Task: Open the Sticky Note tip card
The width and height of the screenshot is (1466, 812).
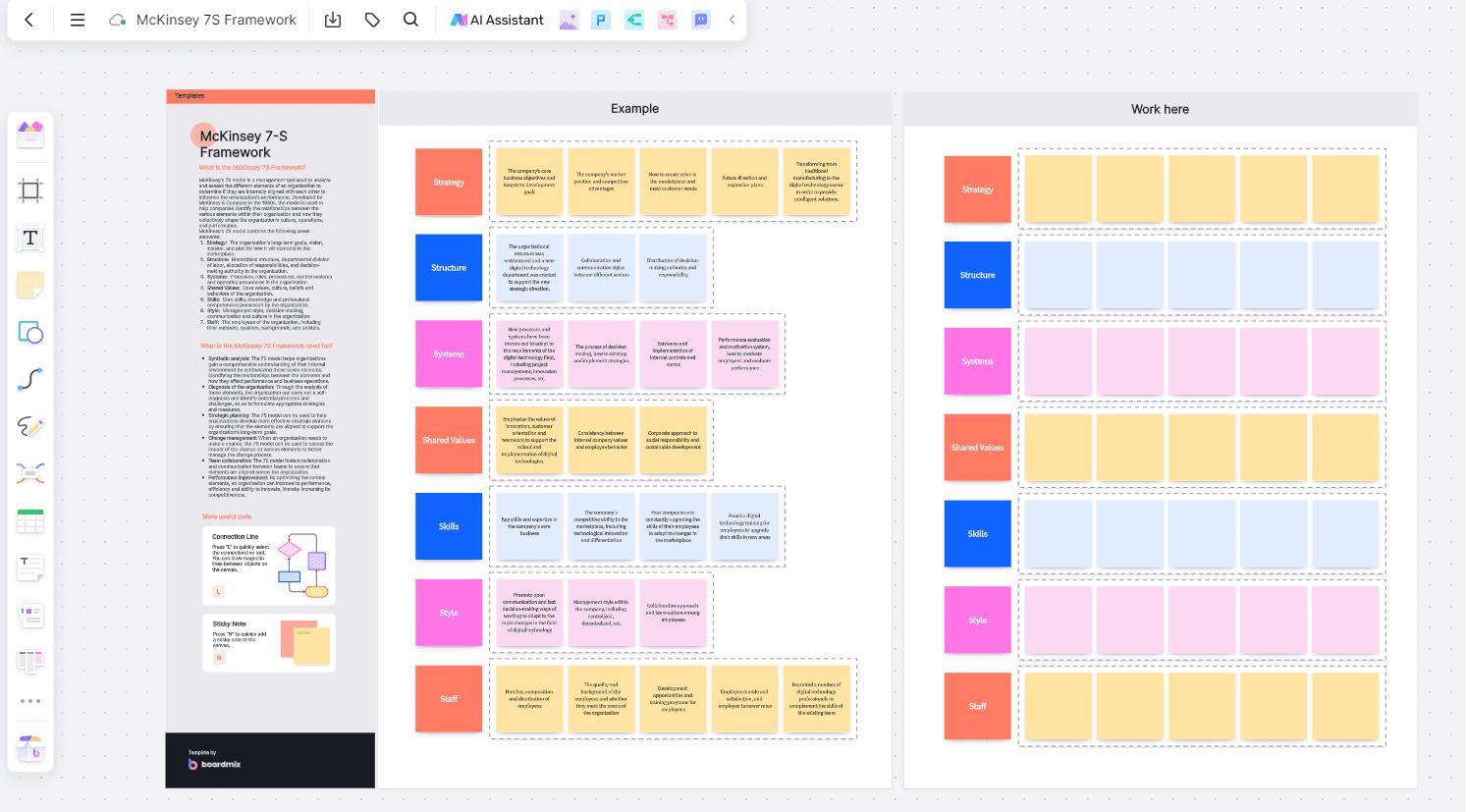Action: (269, 643)
